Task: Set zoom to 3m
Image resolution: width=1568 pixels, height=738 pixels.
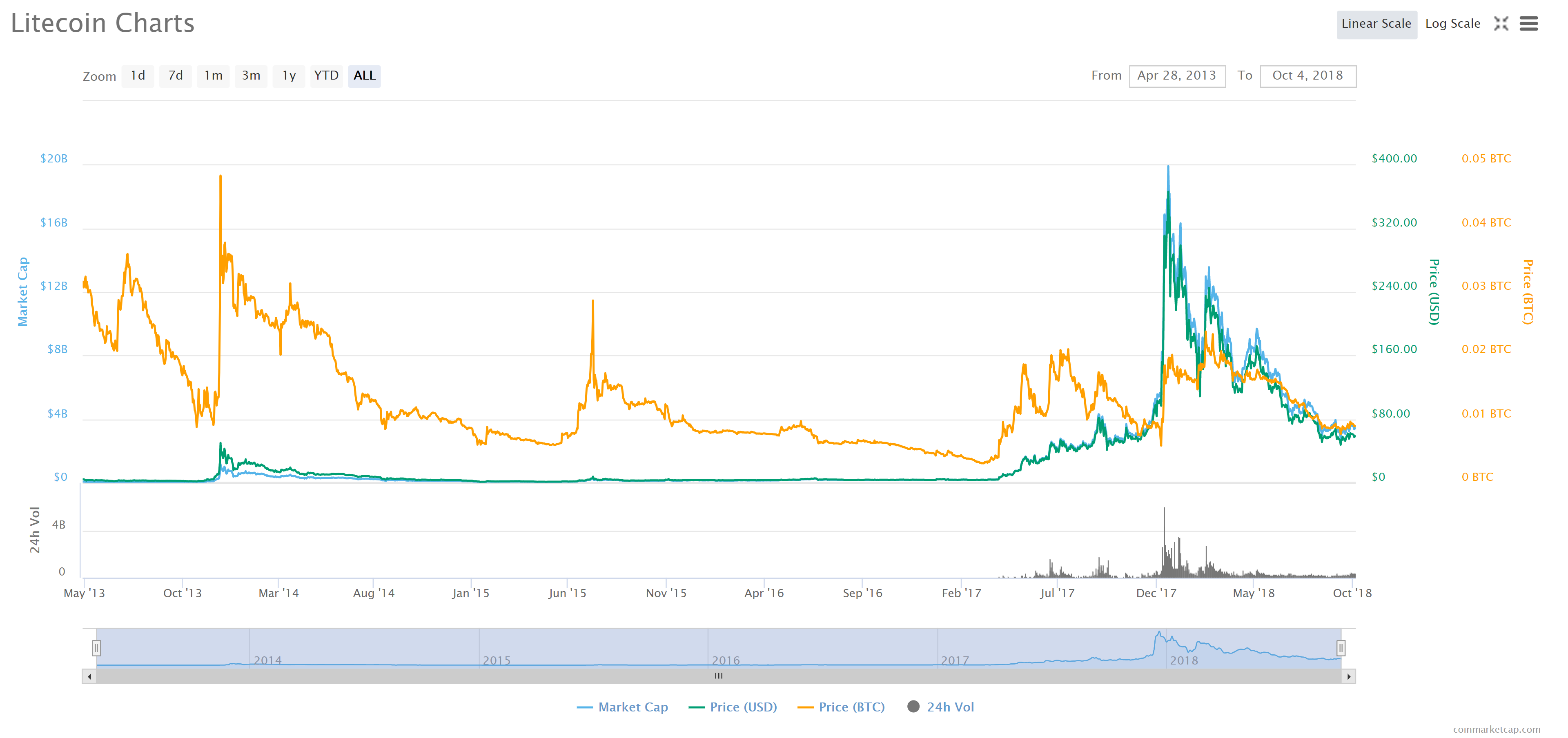Action: tap(251, 76)
